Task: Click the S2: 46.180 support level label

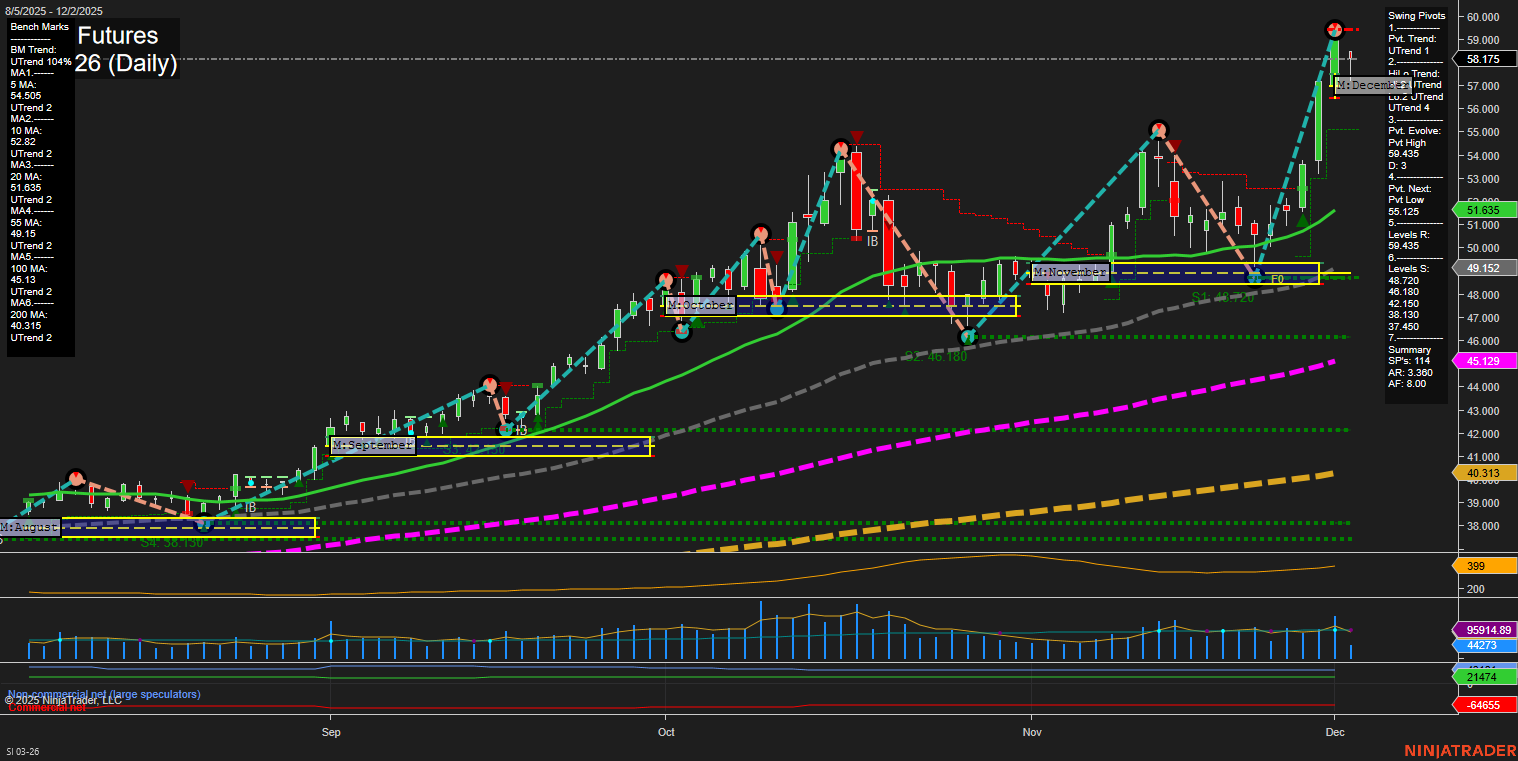Action: 936,356
